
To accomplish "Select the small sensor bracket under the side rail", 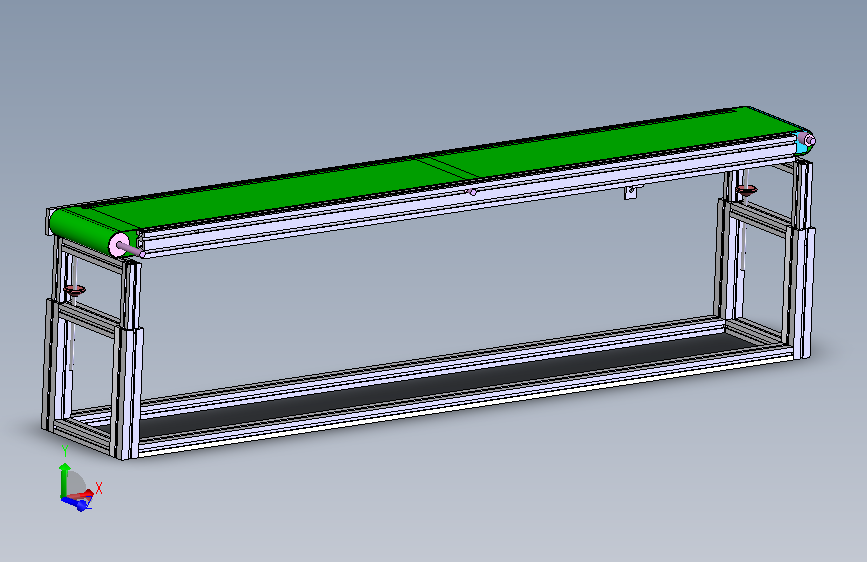I will 630,192.
